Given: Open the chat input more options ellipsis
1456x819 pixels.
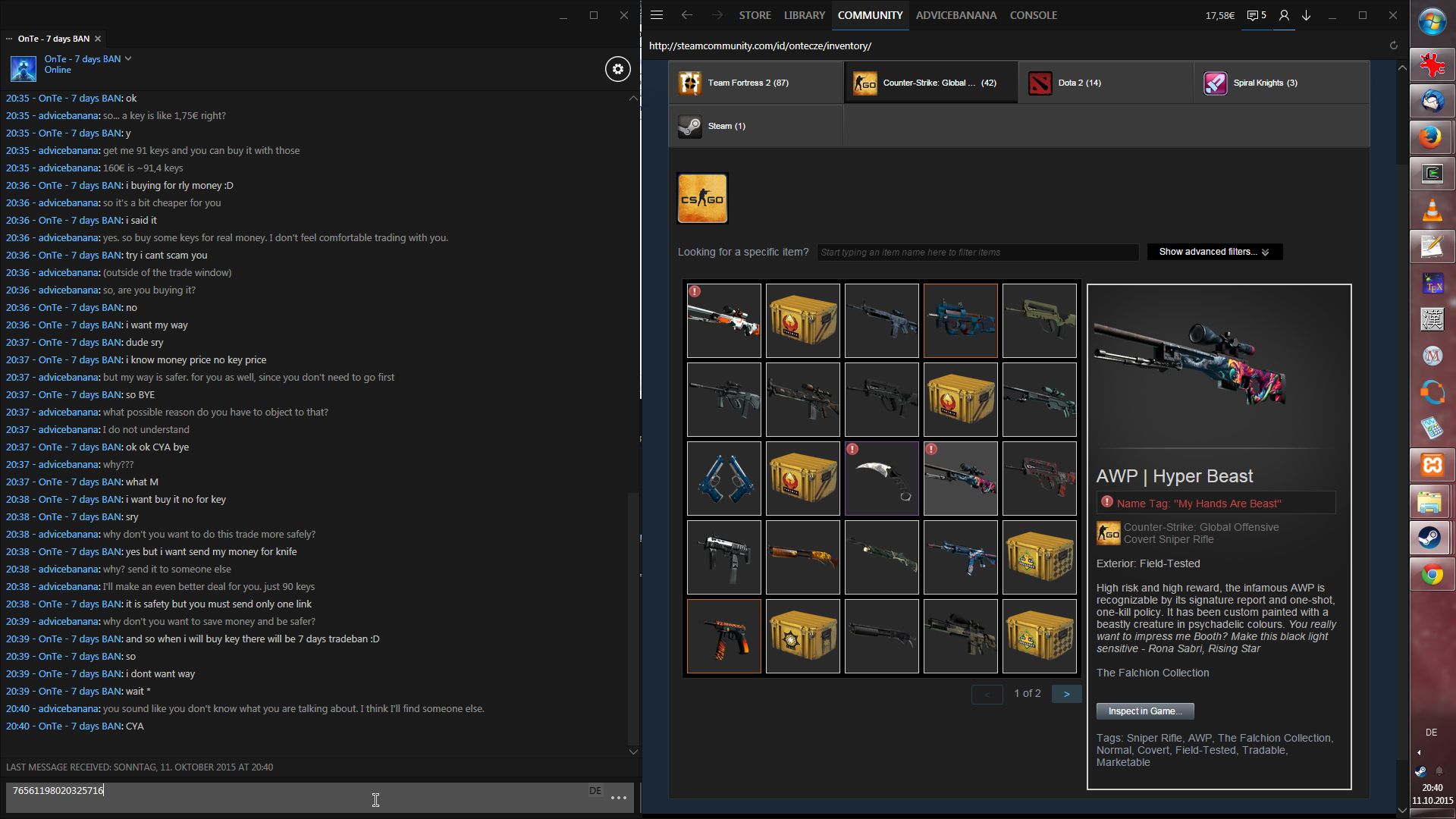Looking at the screenshot, I should (619, 797).
